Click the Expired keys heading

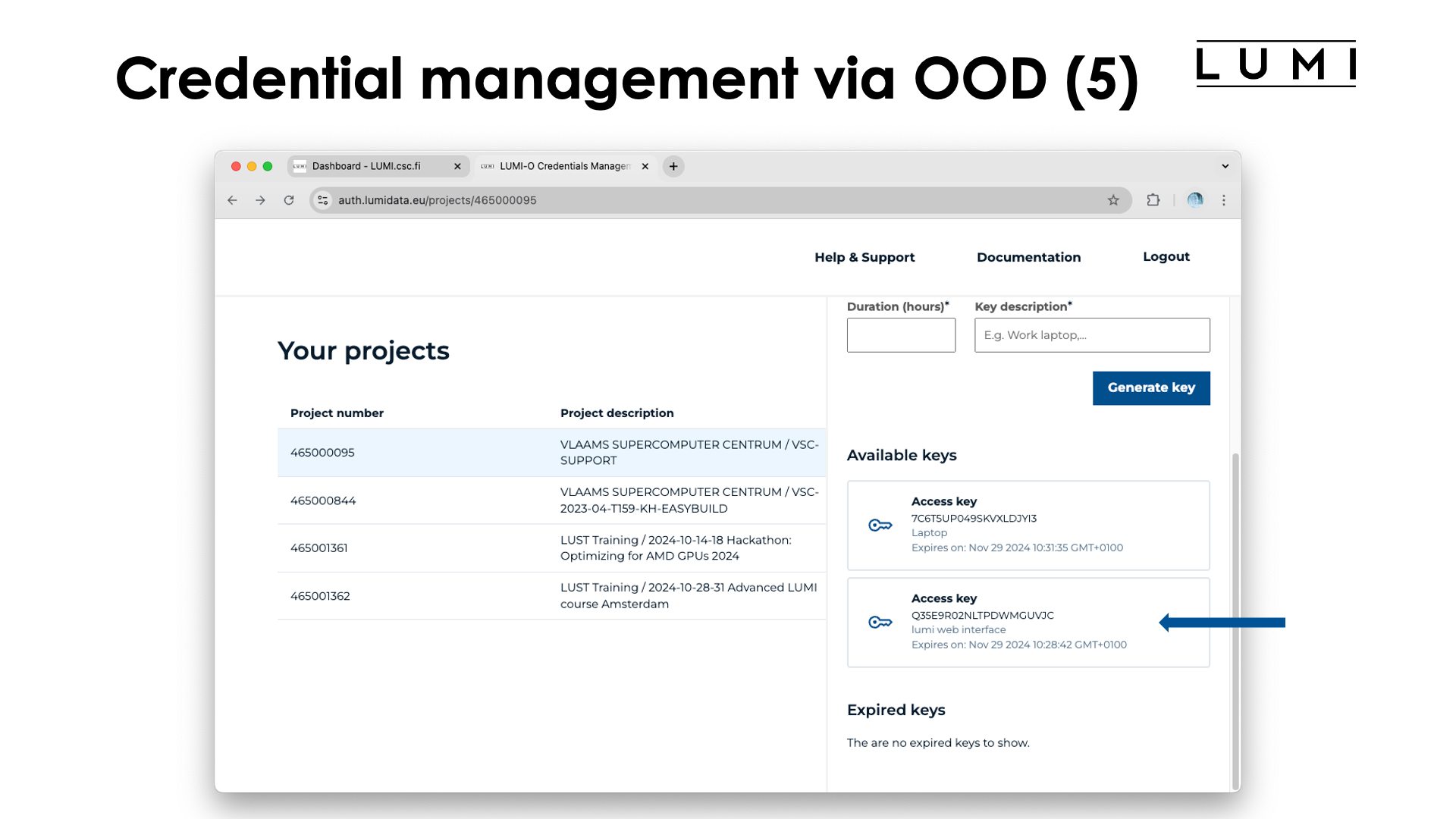tap(896, 711)
